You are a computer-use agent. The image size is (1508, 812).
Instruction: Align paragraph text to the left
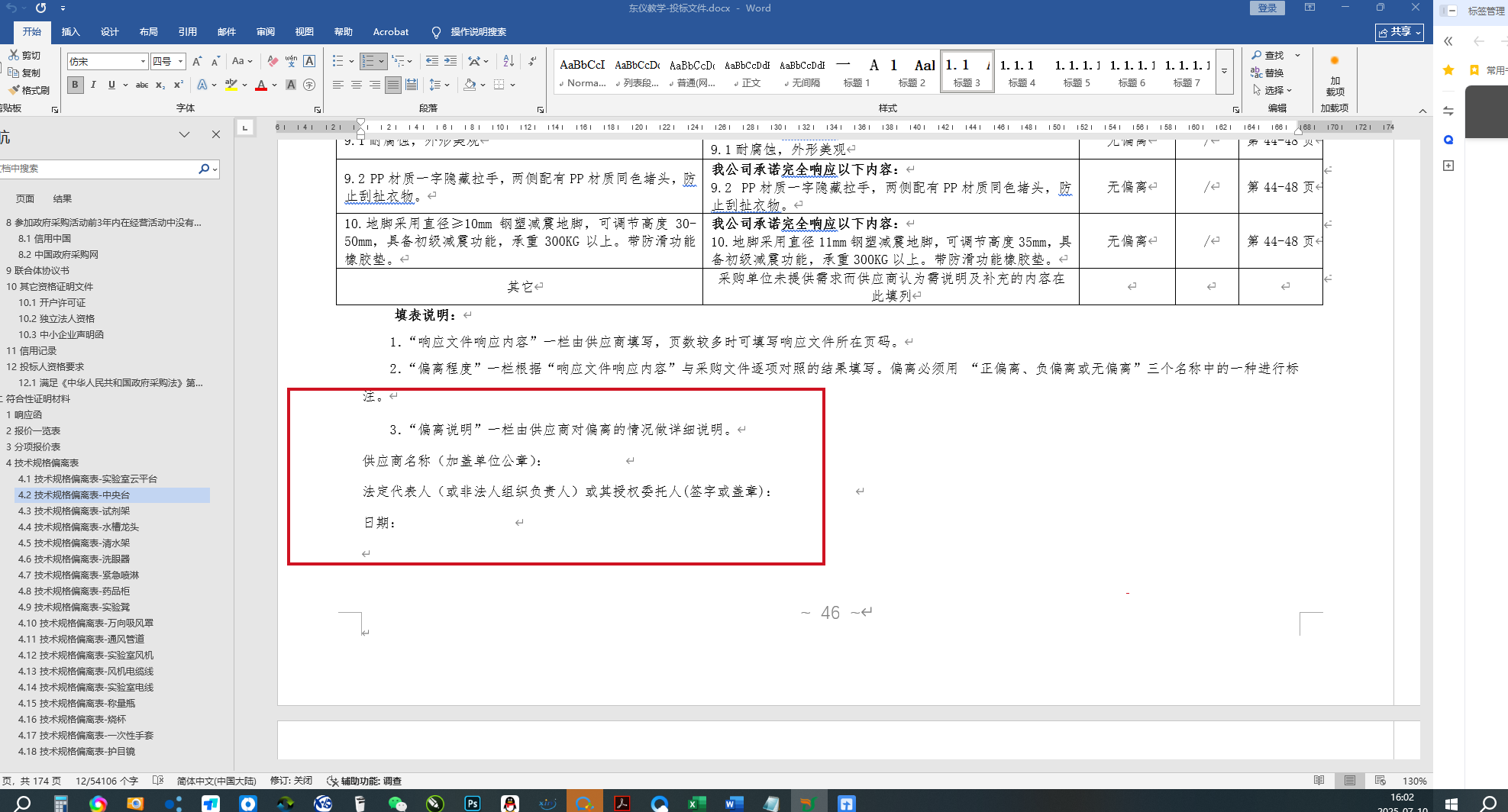[338, 85]
